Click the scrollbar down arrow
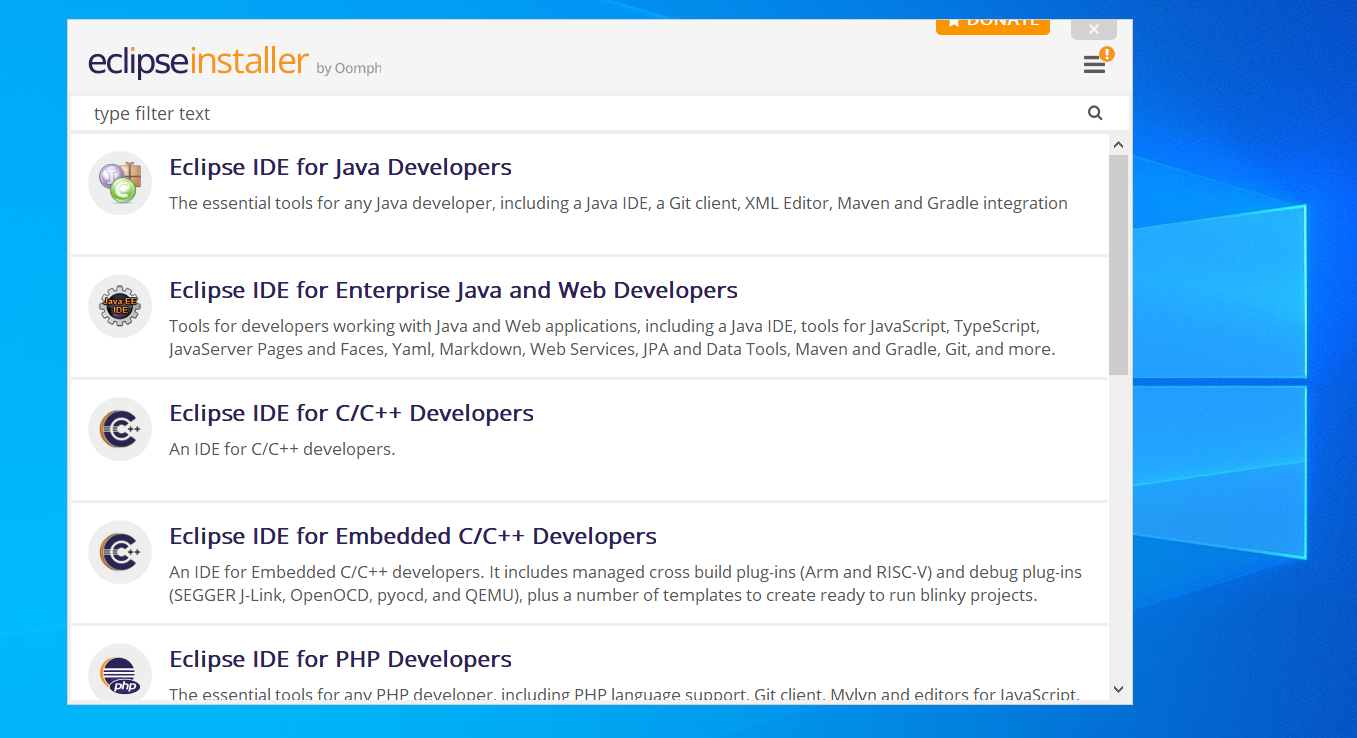This screenshot has width=1357, height=738. pyautogui.click(x=1118, y=689)
